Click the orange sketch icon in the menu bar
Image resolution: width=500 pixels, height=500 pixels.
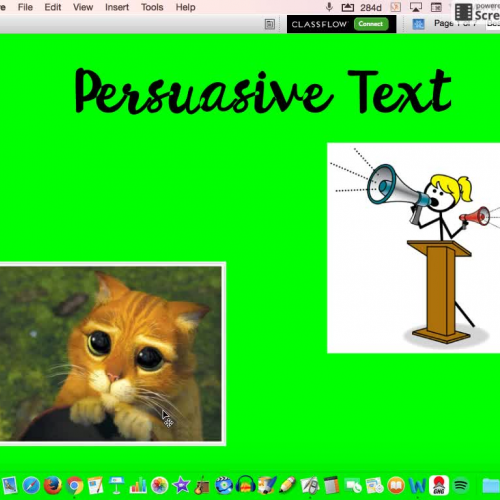point(396,7)
